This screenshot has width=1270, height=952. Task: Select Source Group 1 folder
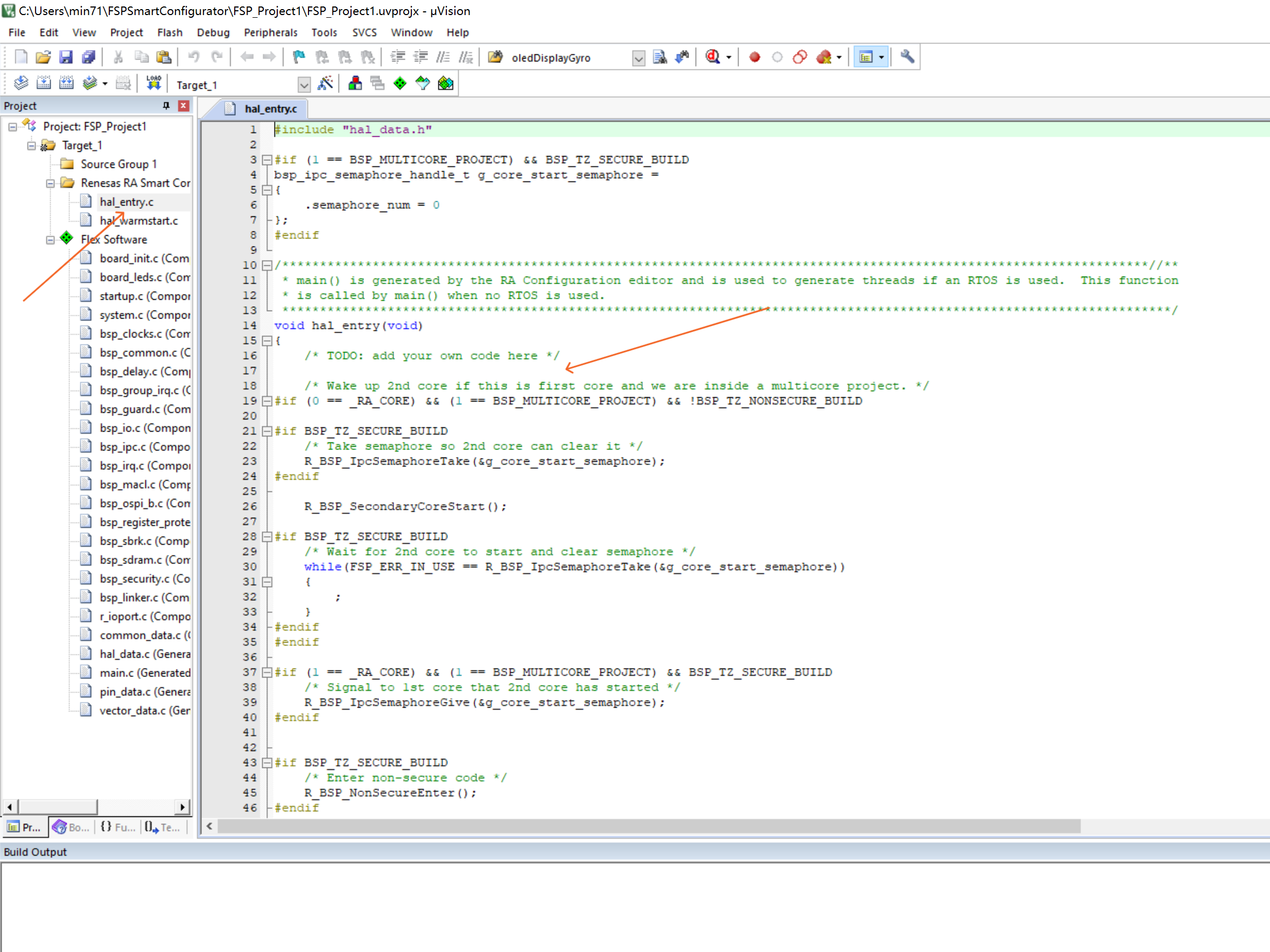(118, 164)
